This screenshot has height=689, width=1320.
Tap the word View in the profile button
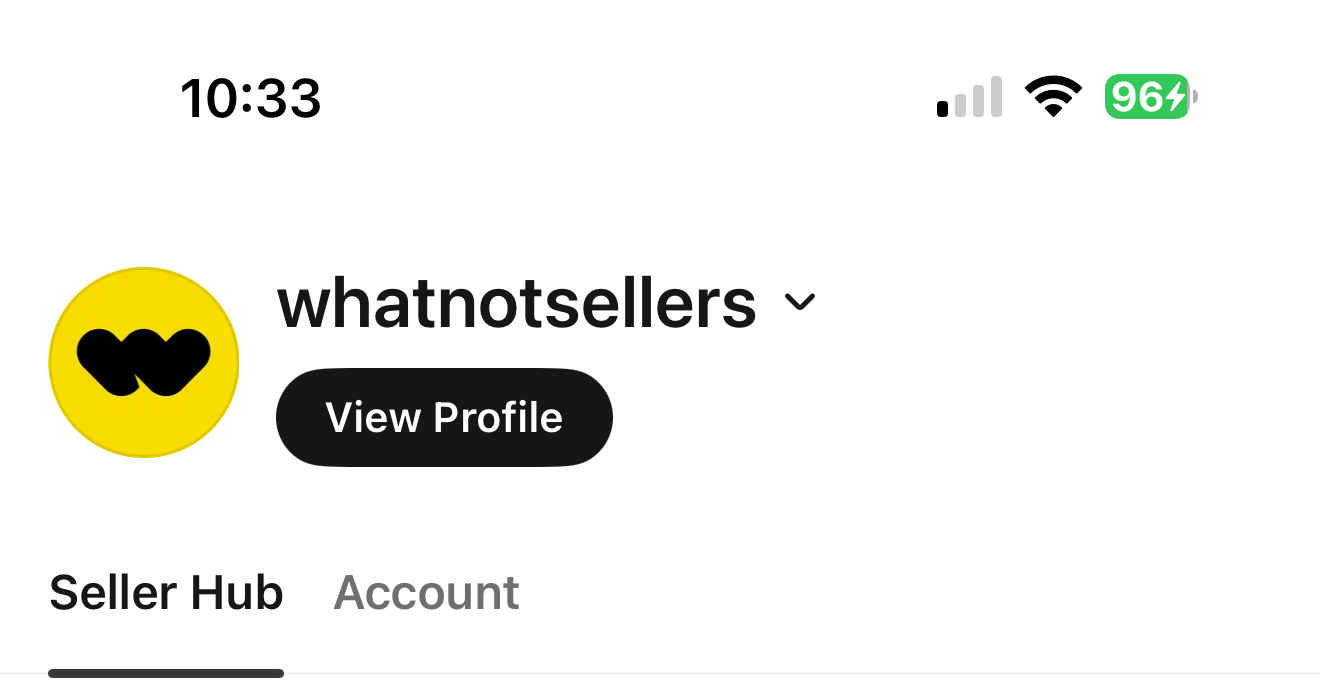pyautogui.click(x=371, y=417)
